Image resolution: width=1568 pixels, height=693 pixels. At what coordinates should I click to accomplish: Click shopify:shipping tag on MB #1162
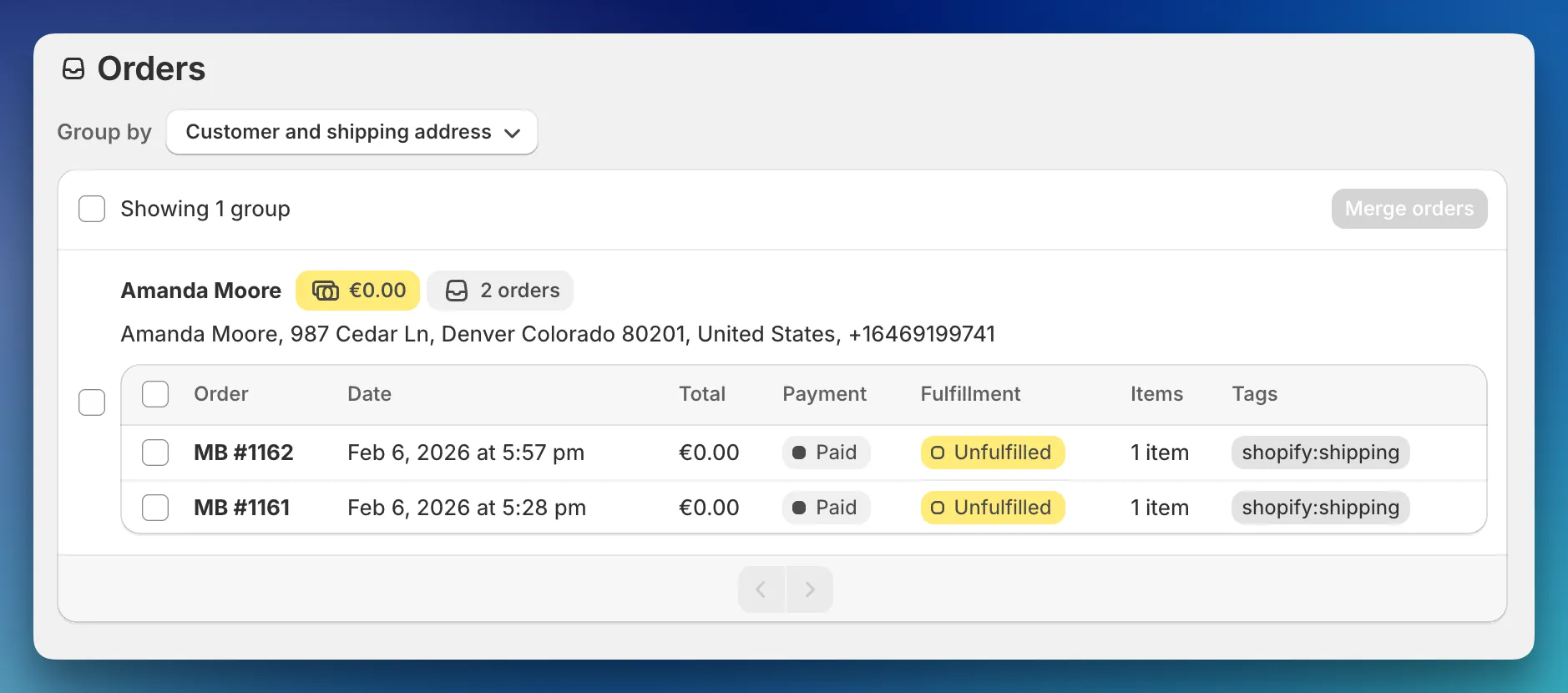coord(1320,453)
